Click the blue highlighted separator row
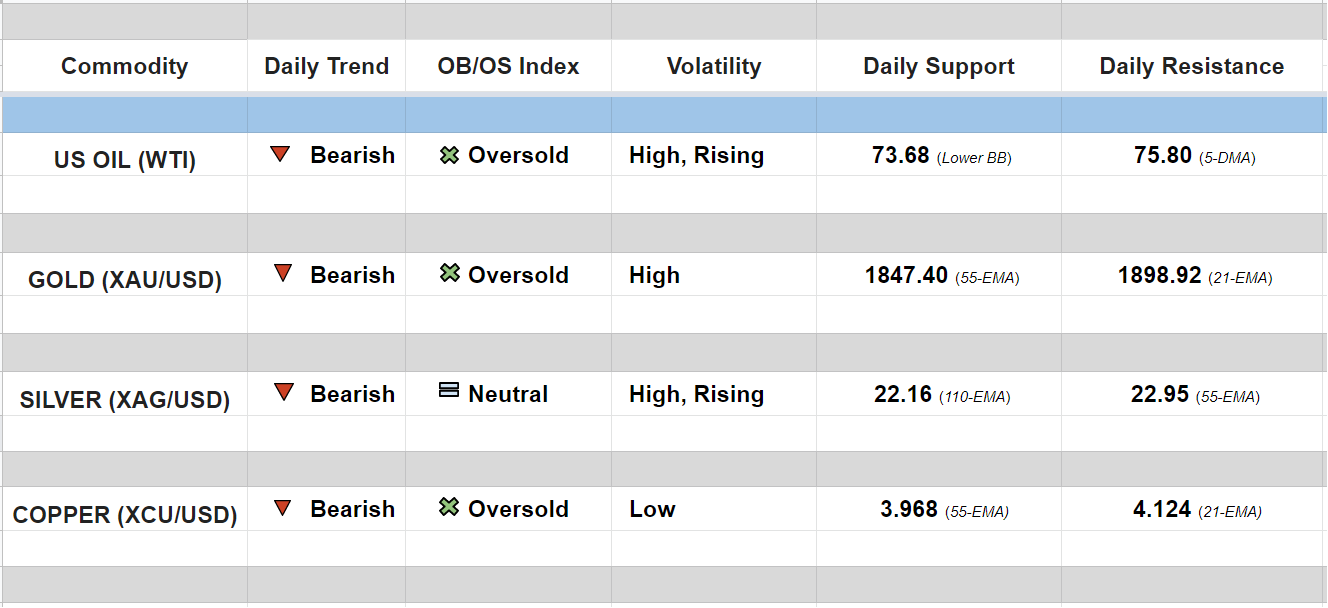The height and width of the screenshot is (608, 1328). (664, 115)
